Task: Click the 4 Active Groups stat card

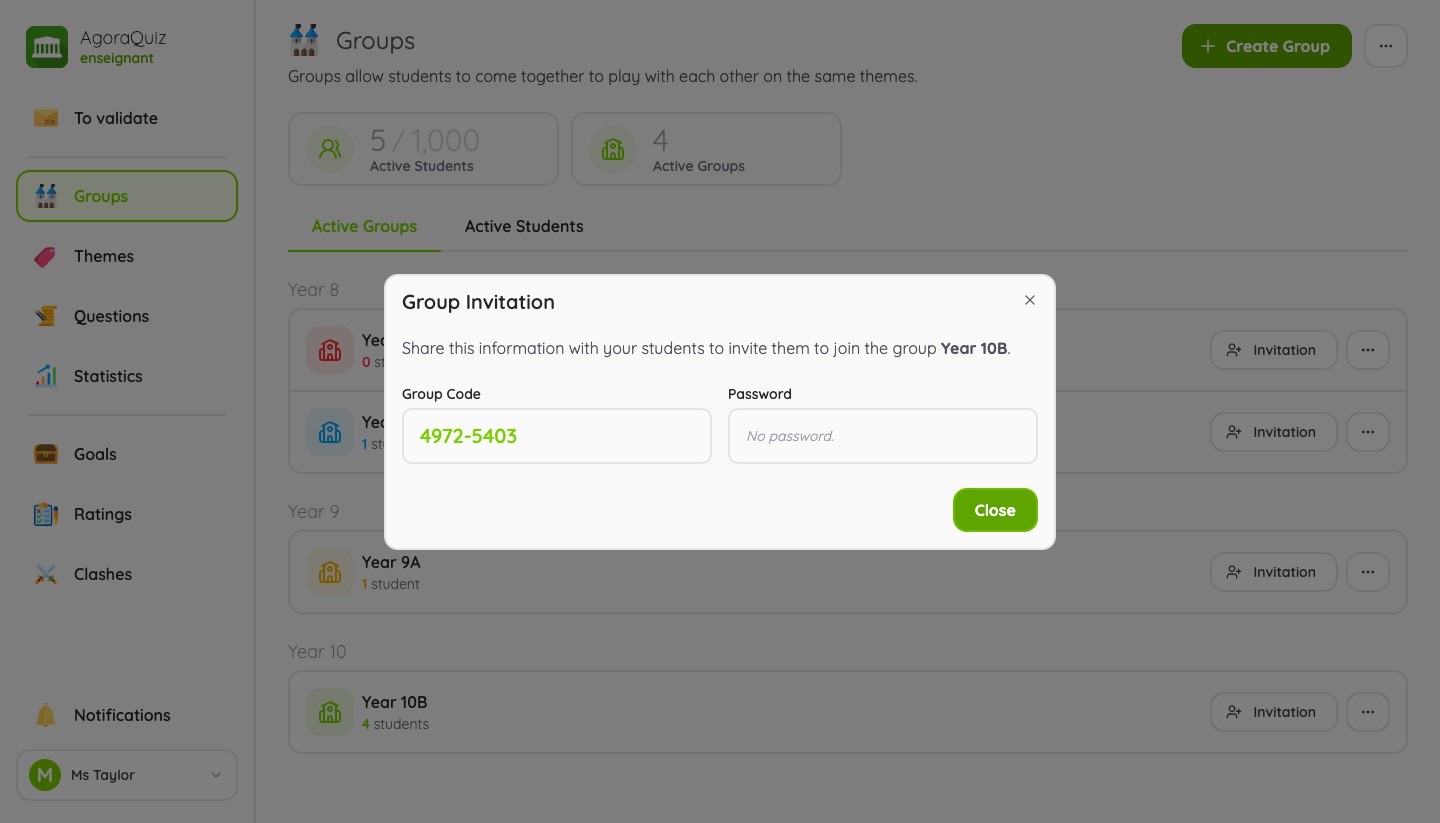Action: pos(706,149)
